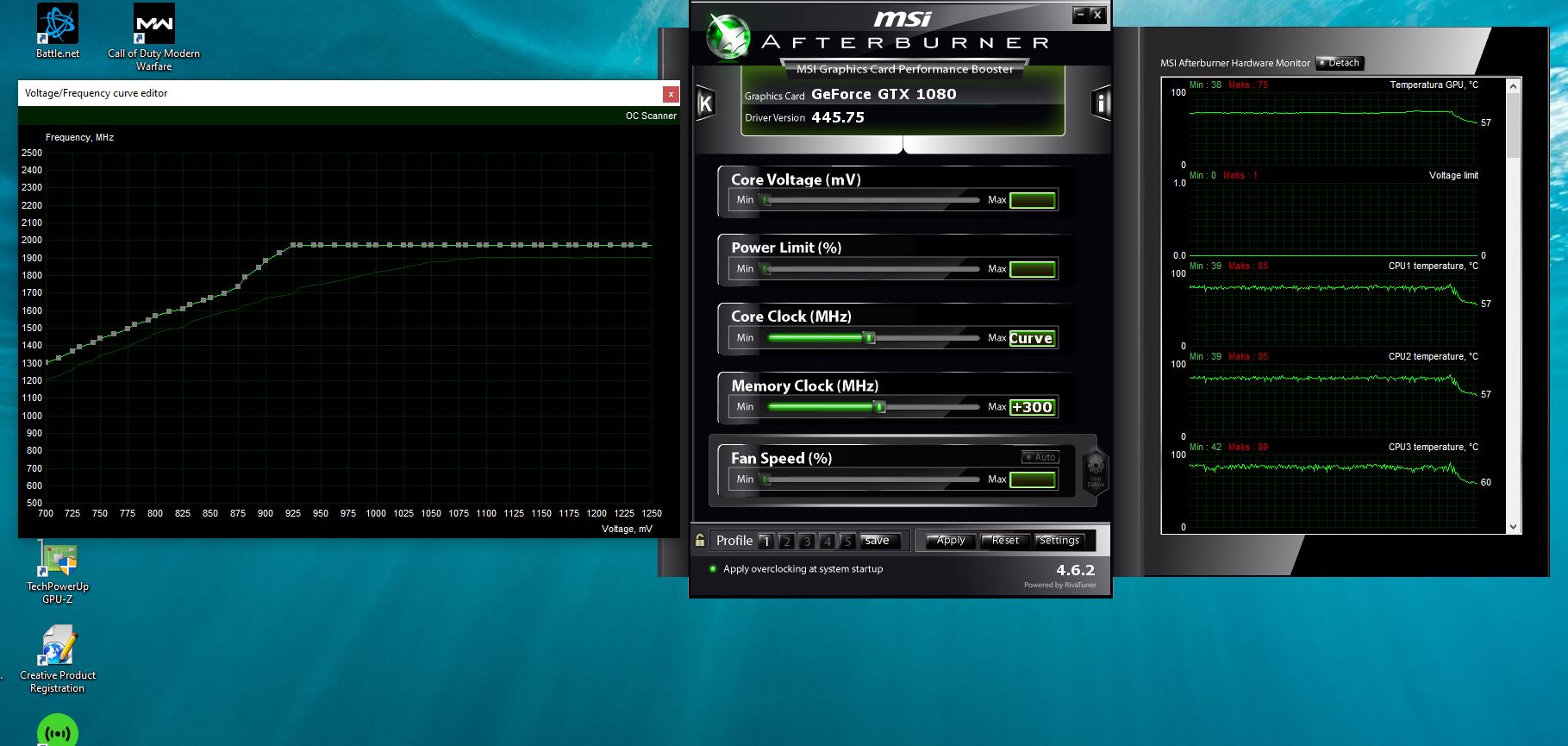Select profile slot 5
1568x746 pixels.
(x=847, y=542)
